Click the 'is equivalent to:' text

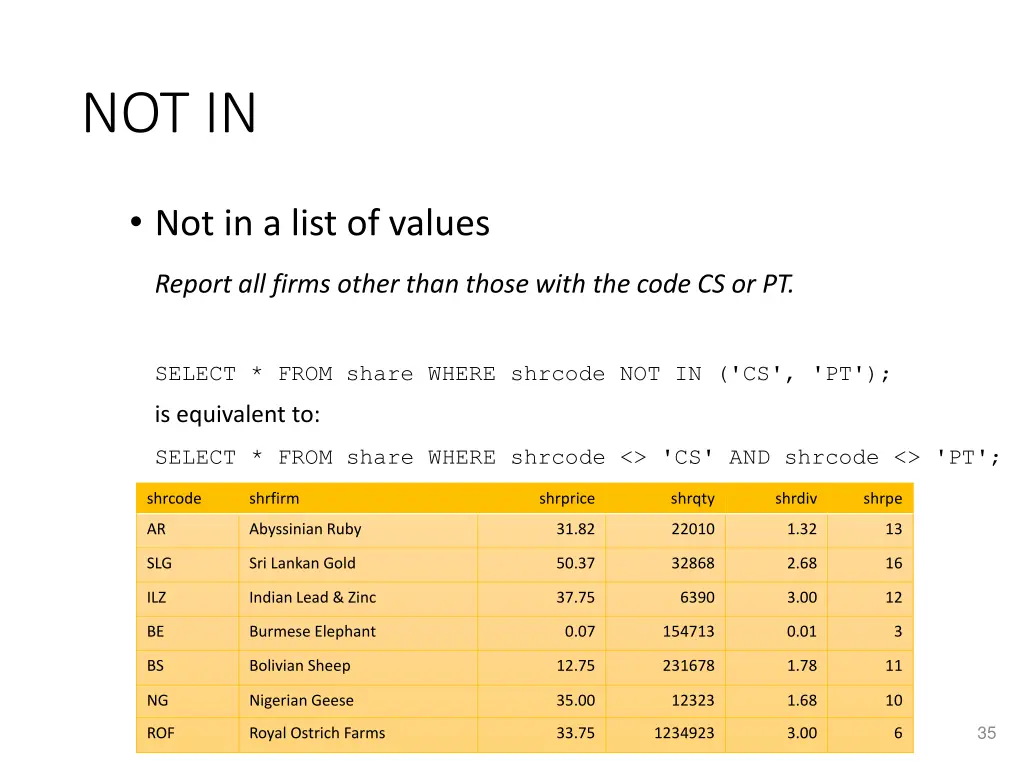tap(237, 414)
